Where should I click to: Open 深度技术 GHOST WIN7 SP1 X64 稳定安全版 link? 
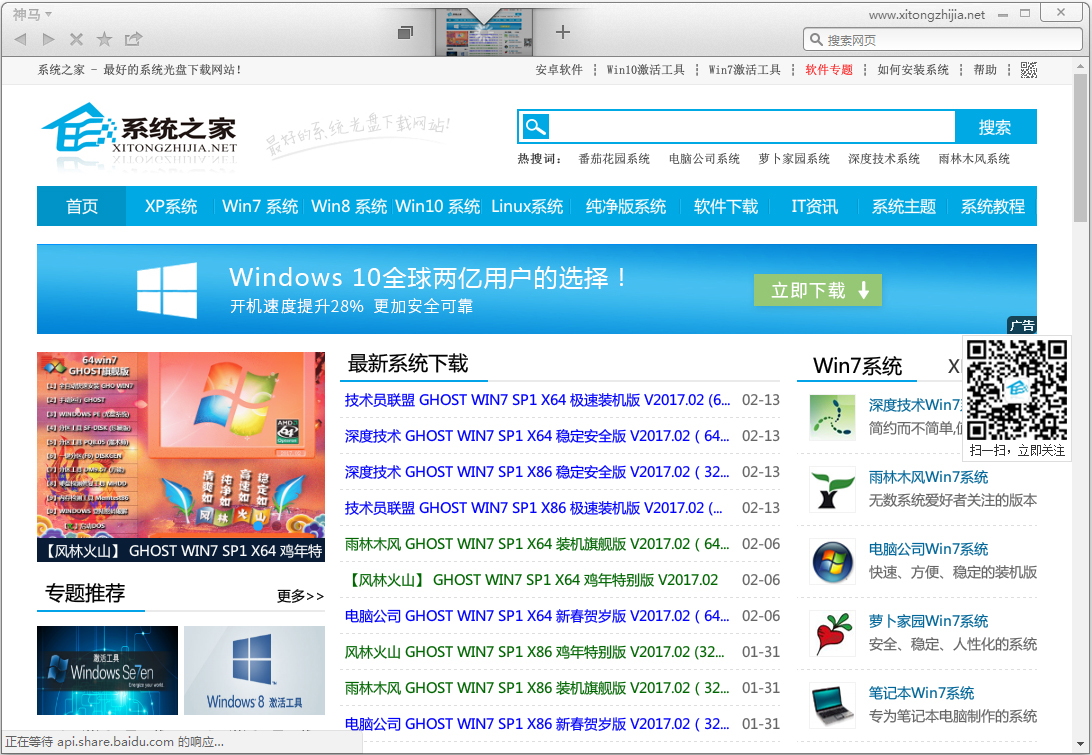click(x=536, y=436)
